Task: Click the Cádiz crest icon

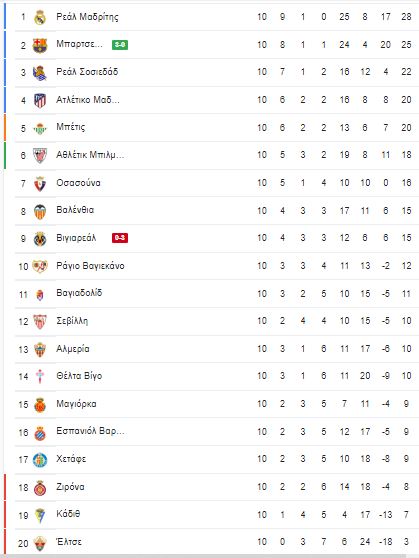Action: point(40,516)
